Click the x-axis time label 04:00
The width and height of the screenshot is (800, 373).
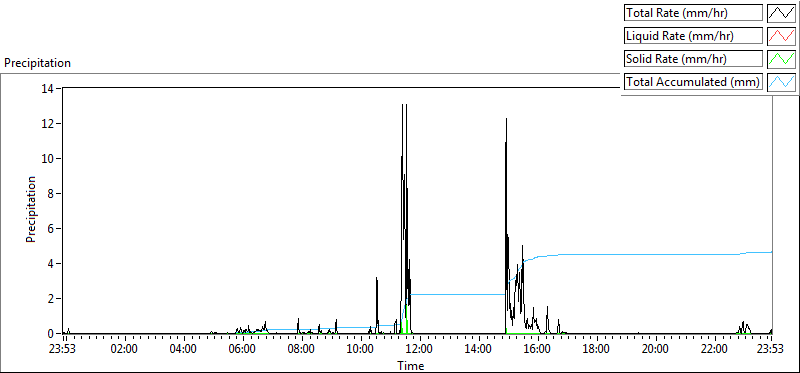[184, 350]
